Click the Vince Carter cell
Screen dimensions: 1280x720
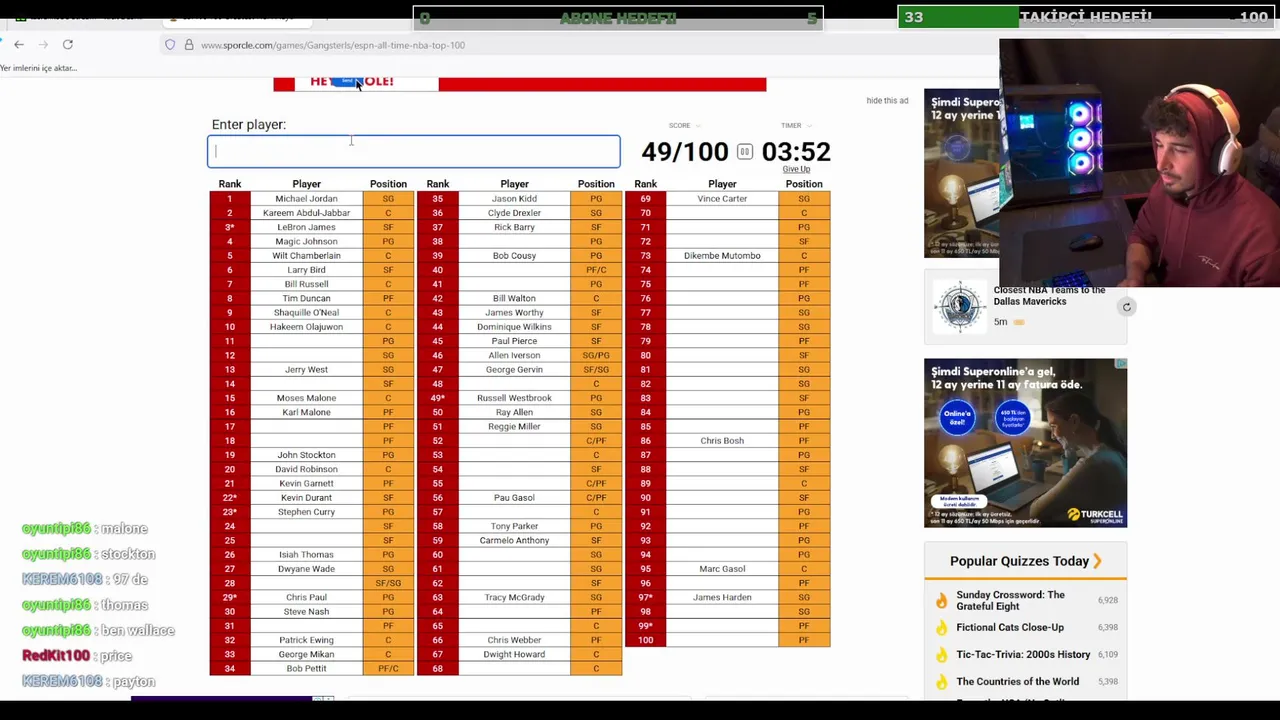tap(722, 199)
